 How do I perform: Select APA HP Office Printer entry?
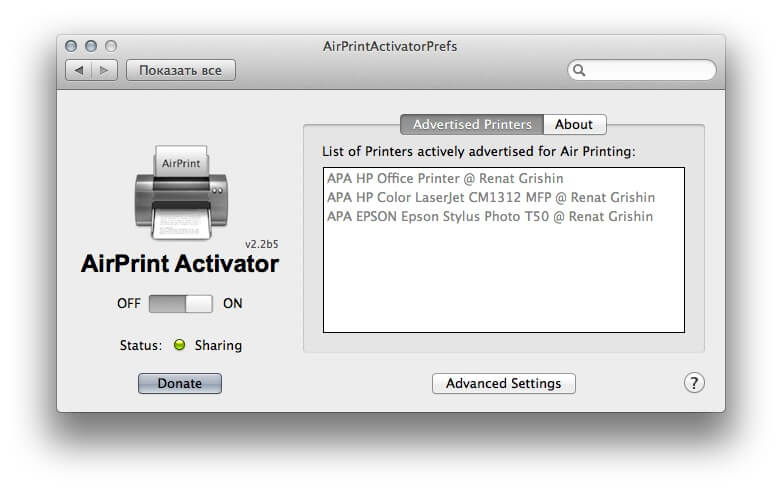[x=504, y=178]
